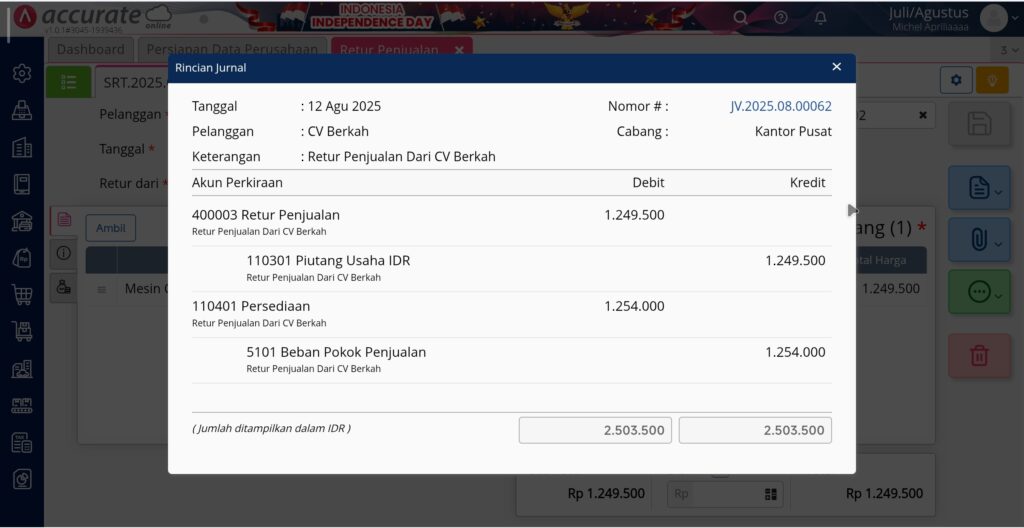This screenshot has width=1024, height=528.
Task: Open the help question mark icon
Action: click(x=780, y=18)
